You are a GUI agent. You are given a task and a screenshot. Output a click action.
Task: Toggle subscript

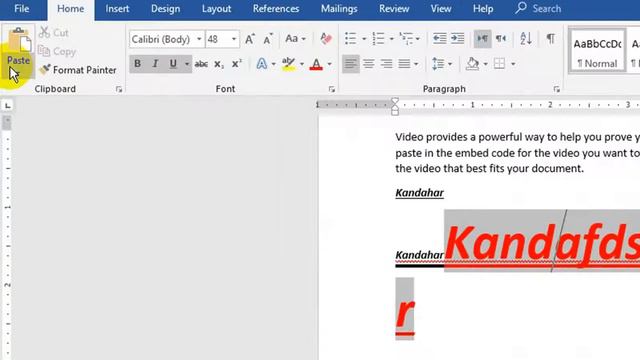[219, 64]
